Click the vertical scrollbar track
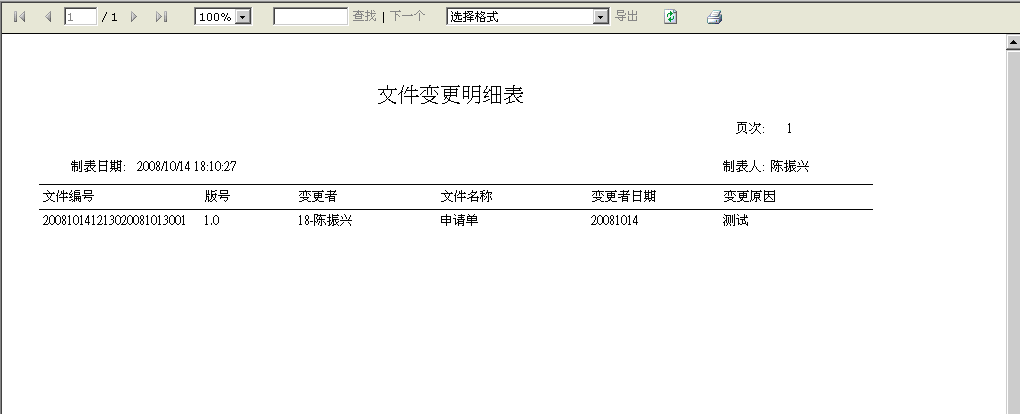 1012,250
